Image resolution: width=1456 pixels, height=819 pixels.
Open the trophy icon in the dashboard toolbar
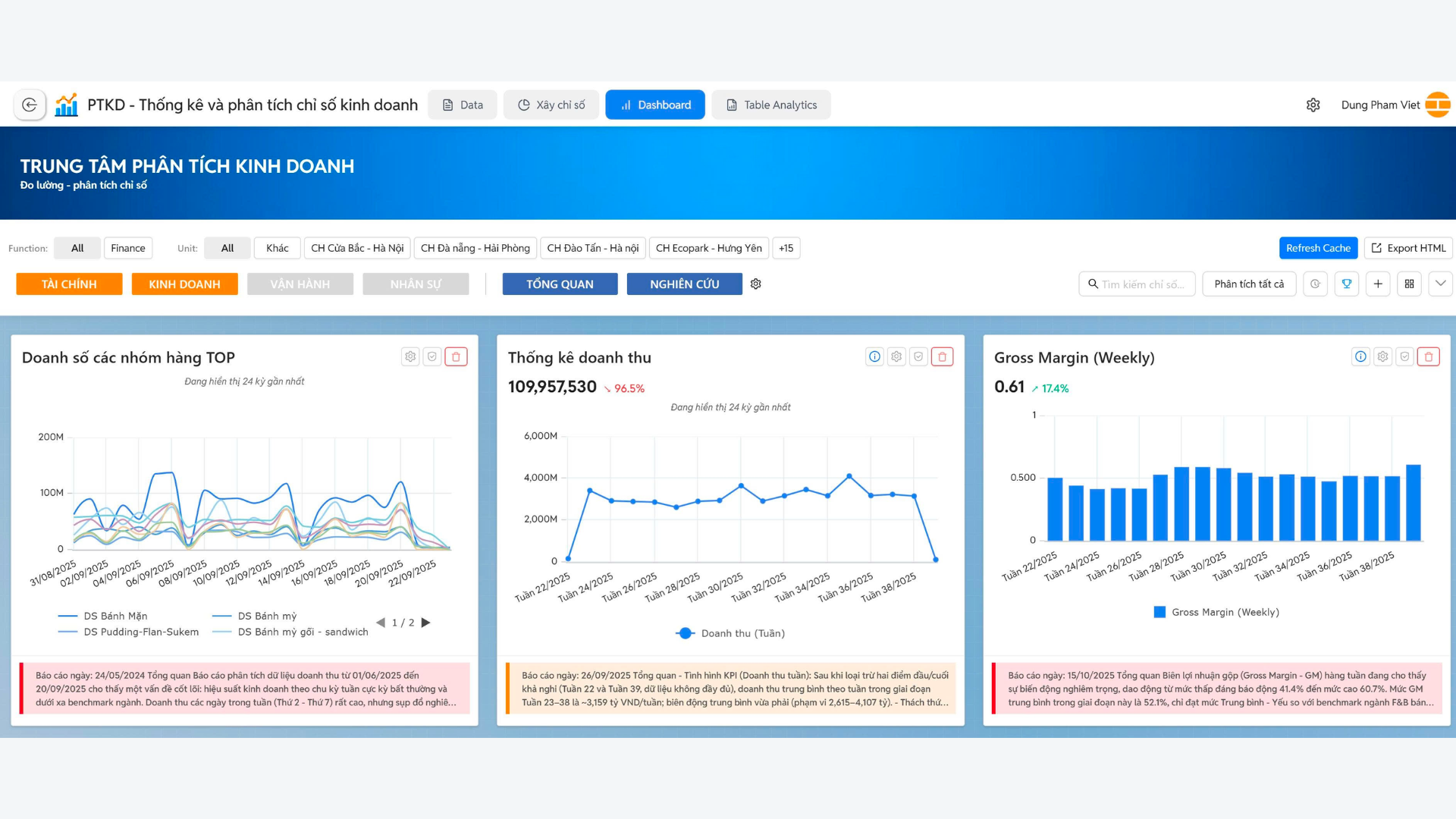coord(1347,284)
